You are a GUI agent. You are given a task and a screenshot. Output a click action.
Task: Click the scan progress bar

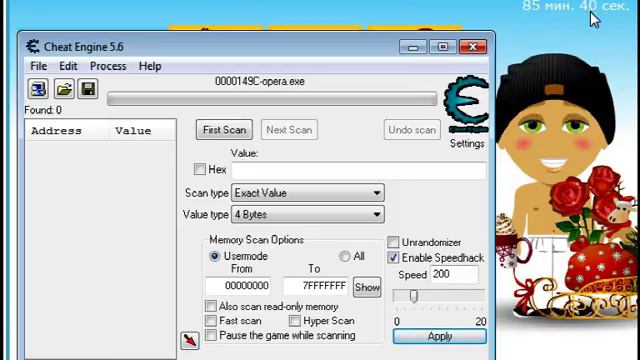(x=272, y=99)
